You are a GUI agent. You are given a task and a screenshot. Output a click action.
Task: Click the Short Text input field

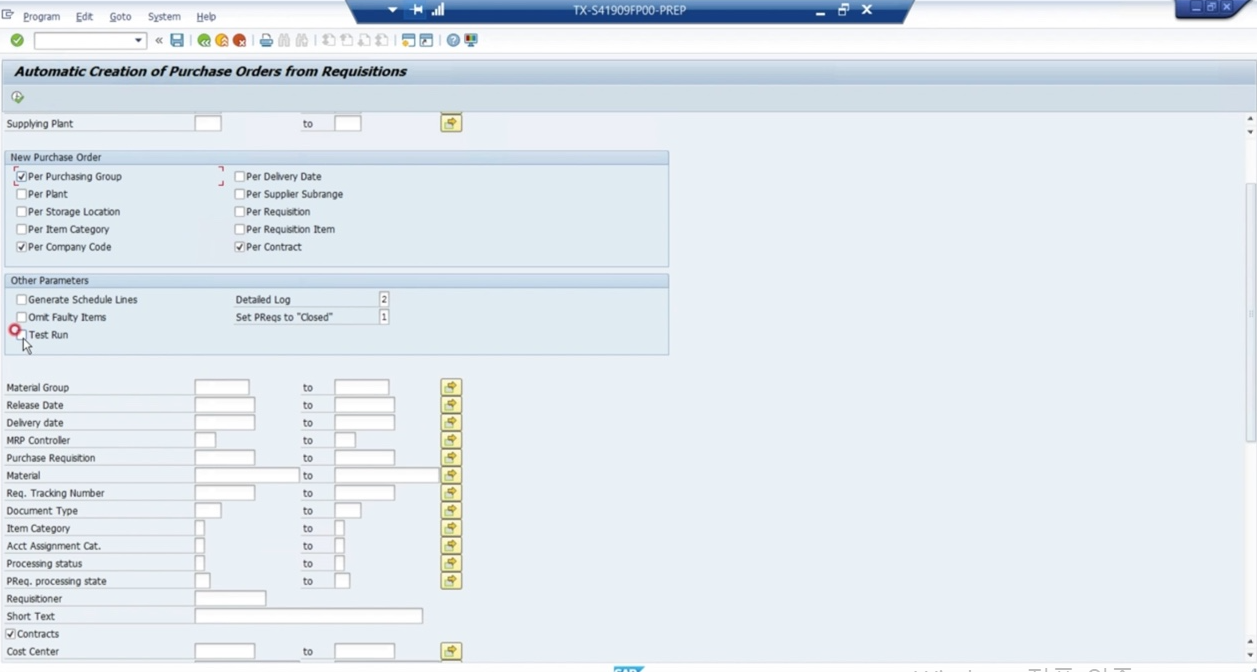tap(308, 616)
